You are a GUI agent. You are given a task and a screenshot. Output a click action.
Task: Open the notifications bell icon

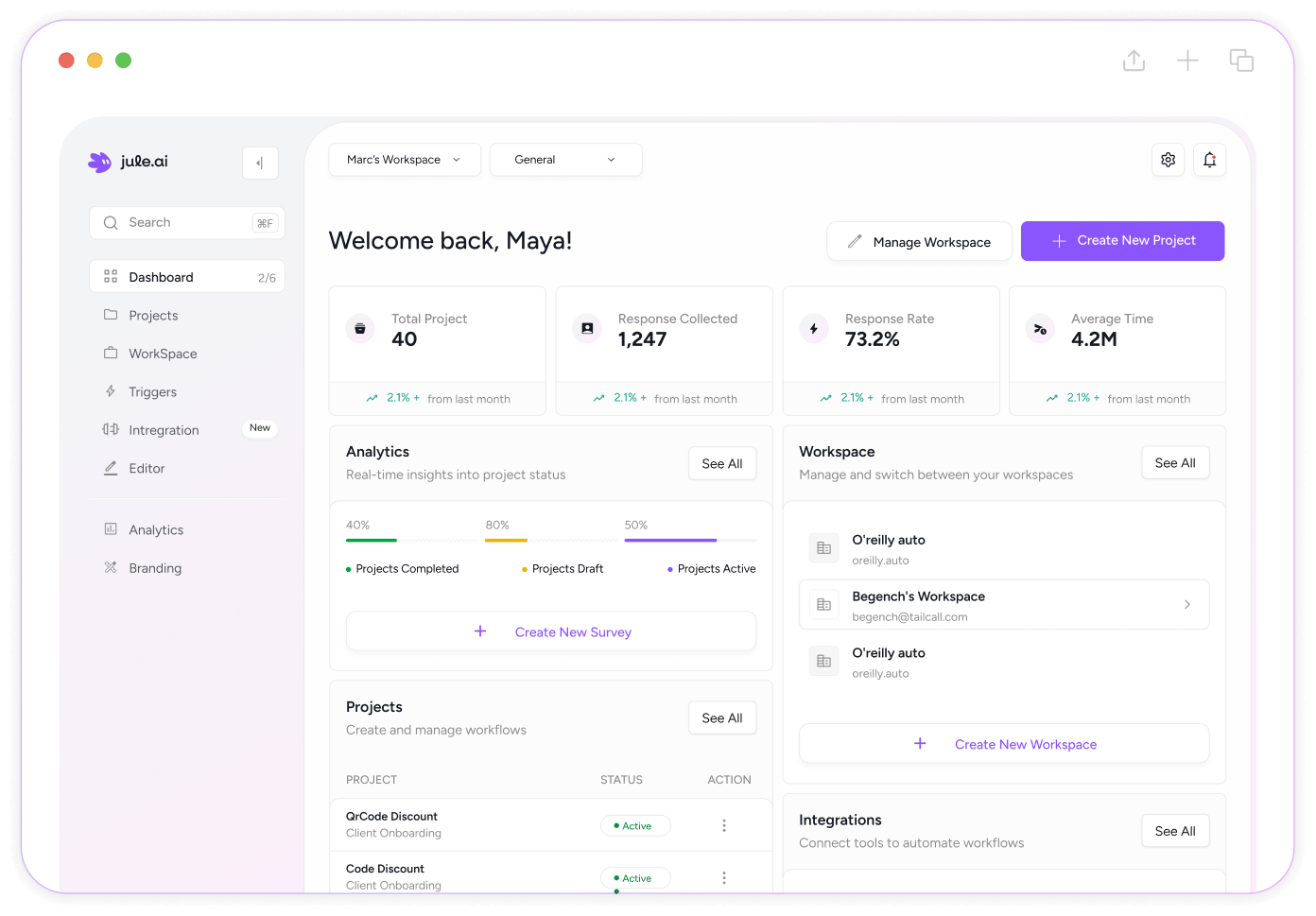(x=1209, y=160)
